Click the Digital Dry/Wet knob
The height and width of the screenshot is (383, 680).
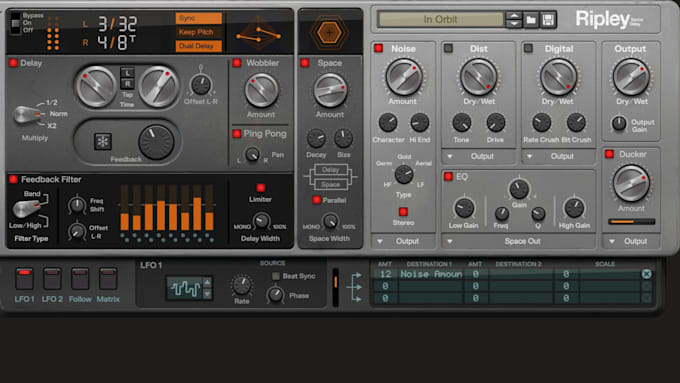click(558, 77)
